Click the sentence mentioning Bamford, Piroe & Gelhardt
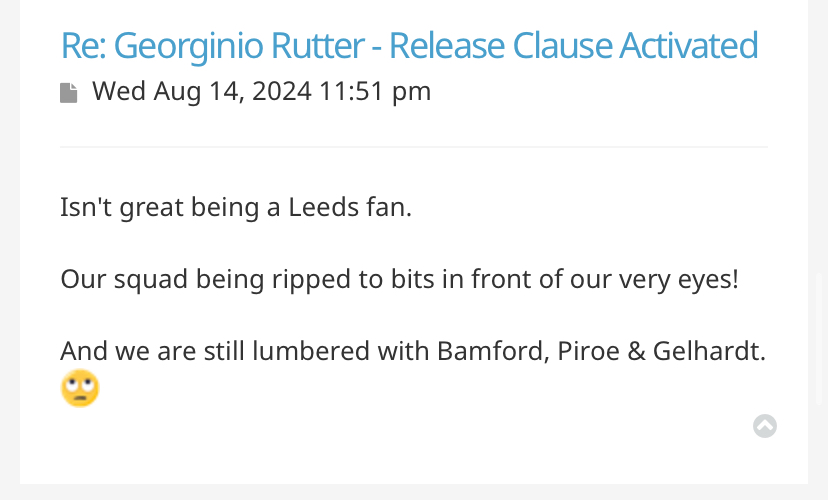The width and height of the screenshot is (828, 500). (x=413, y=351)
